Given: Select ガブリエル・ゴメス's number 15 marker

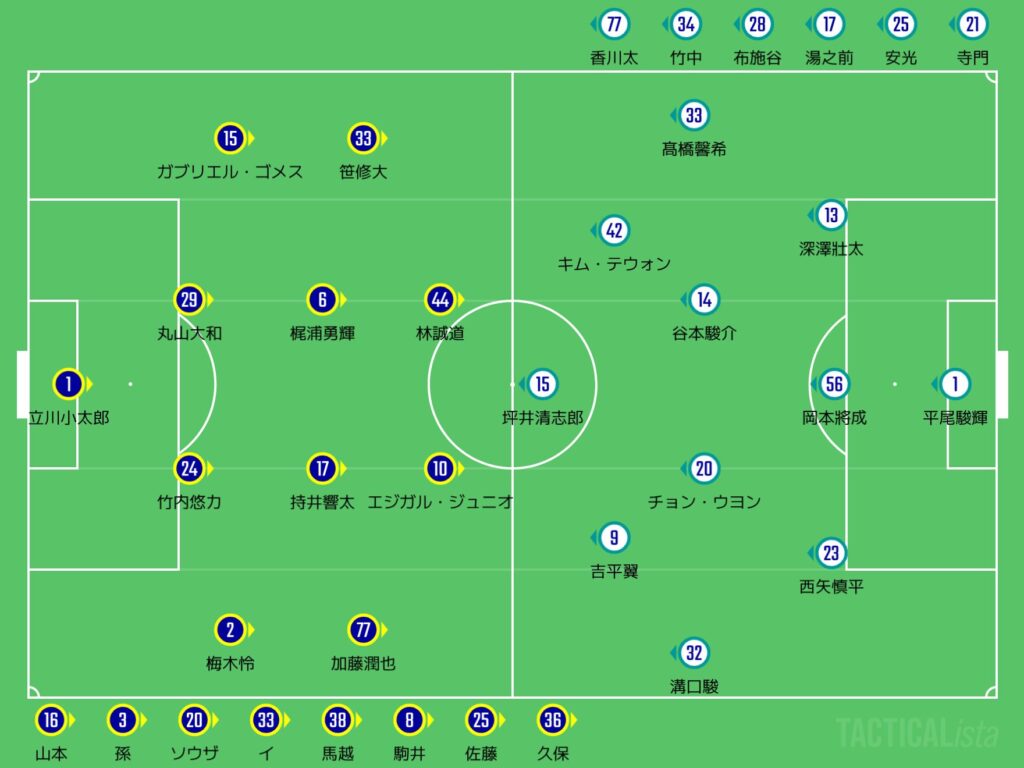Looking at the screenshot, I should pyautogui.click(x=230, y=138).
